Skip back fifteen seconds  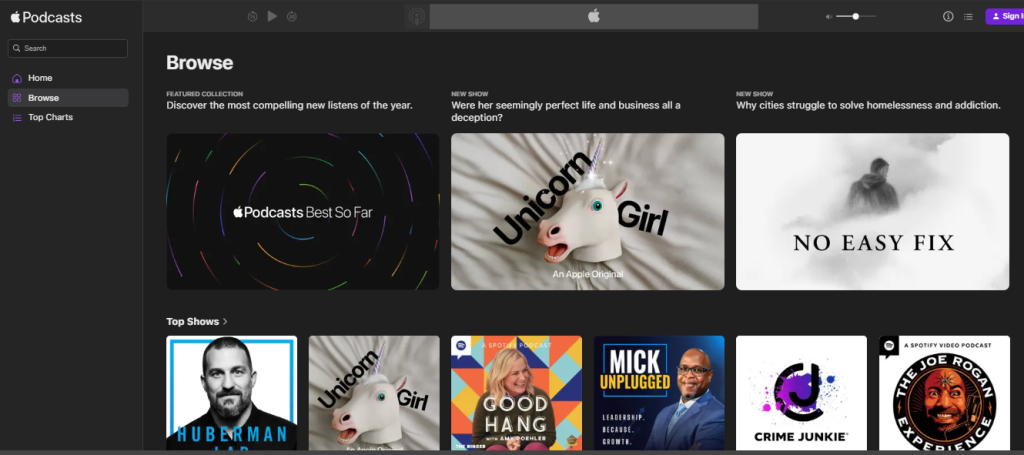253,16
